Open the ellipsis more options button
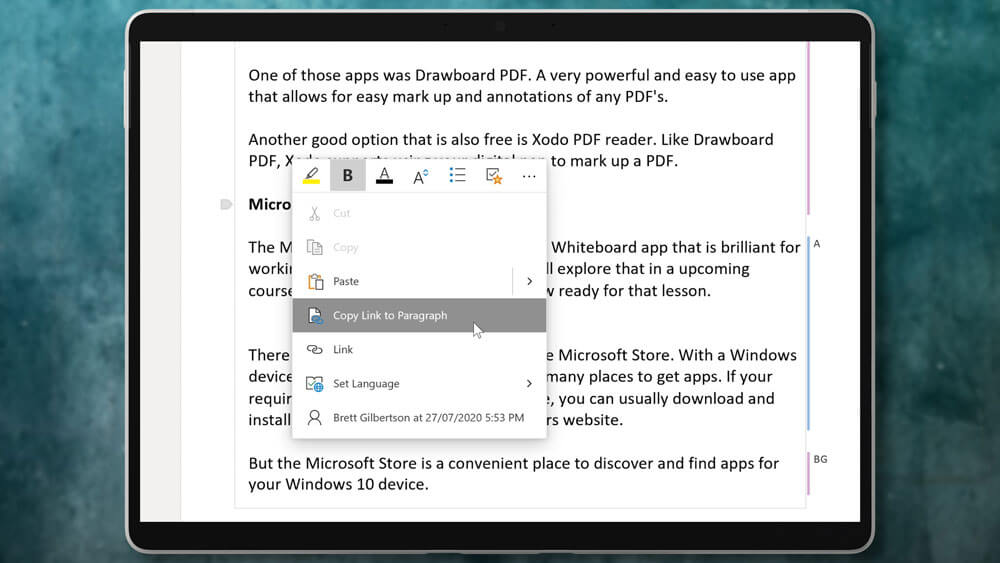 coord(529,176)
